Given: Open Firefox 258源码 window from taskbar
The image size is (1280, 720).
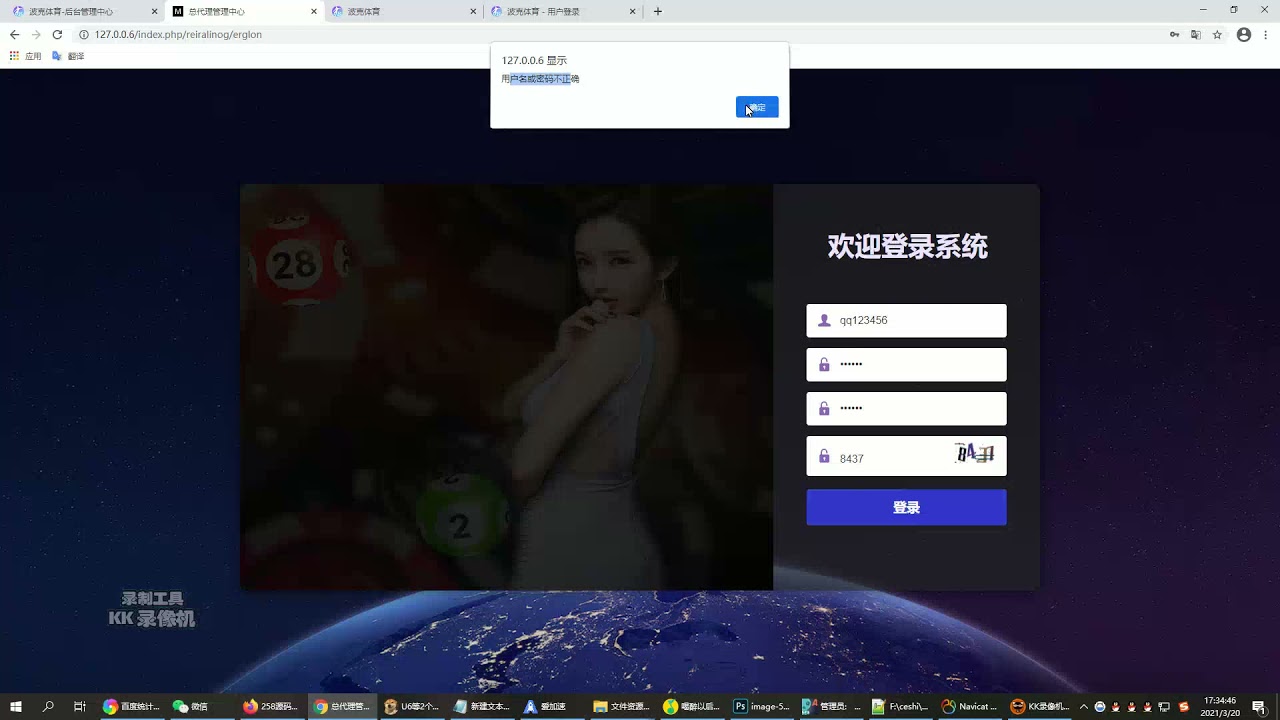Looking at the screenshot, I should pos(271,706).
